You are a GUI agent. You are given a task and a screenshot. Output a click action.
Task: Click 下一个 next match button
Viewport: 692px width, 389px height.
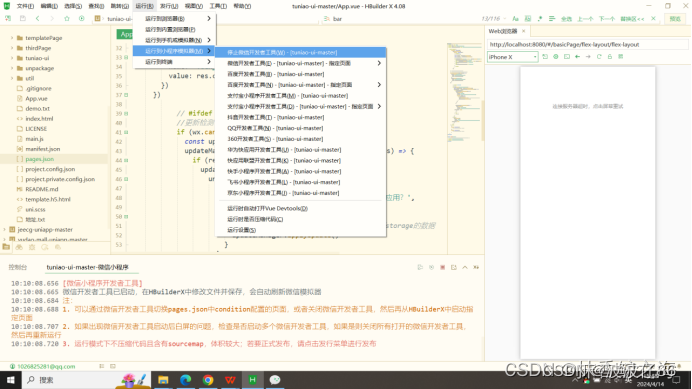(x=607, y=19)
